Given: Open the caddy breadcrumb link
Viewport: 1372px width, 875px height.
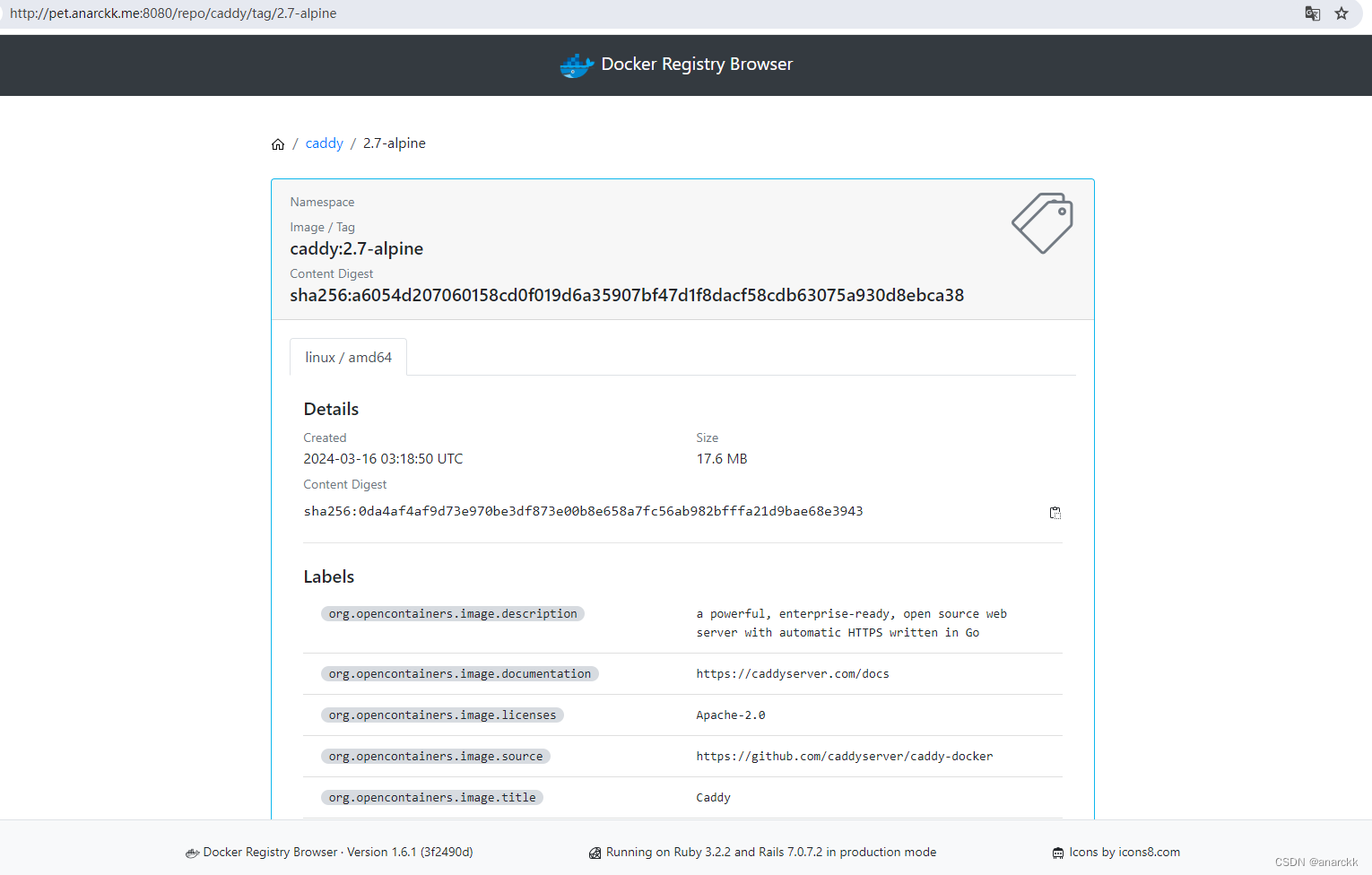Looking at the screenshot, I should pos(324,143).
